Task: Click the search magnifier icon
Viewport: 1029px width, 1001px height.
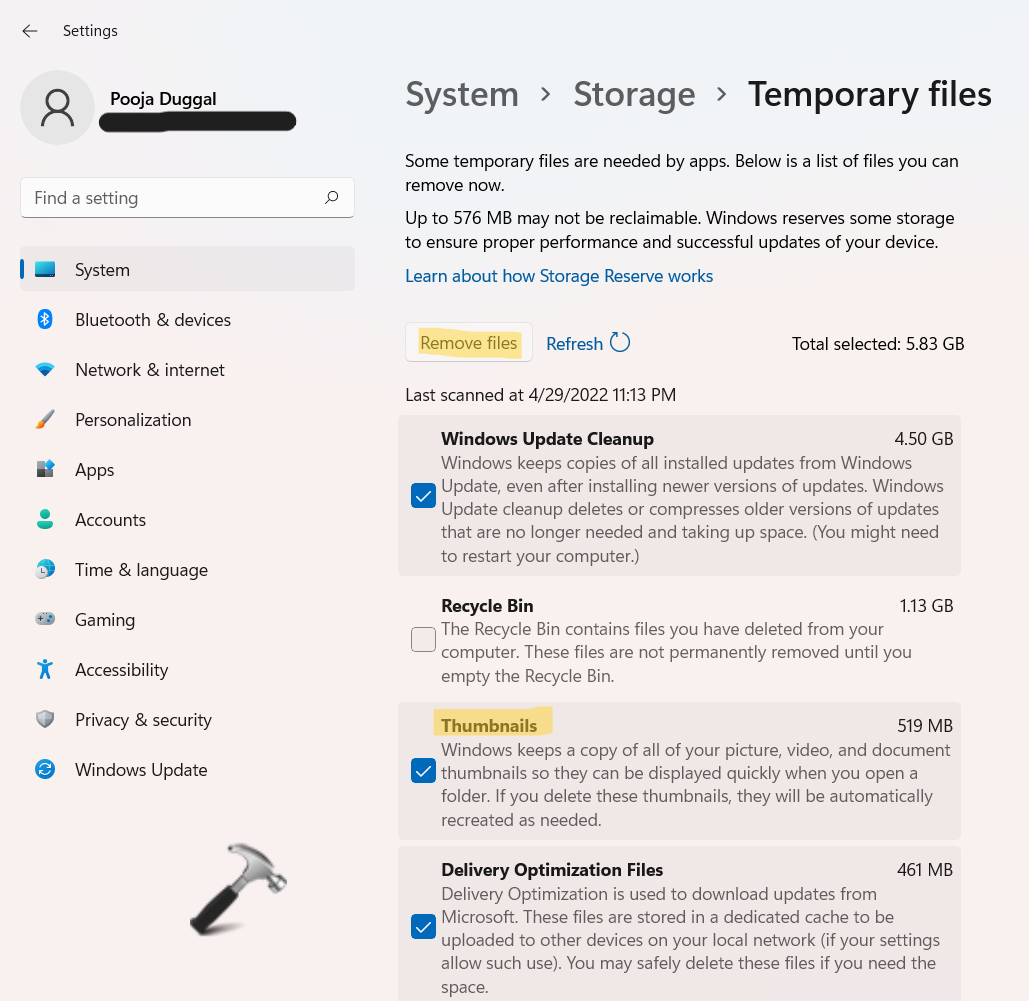Action: [x=332, y=198]
